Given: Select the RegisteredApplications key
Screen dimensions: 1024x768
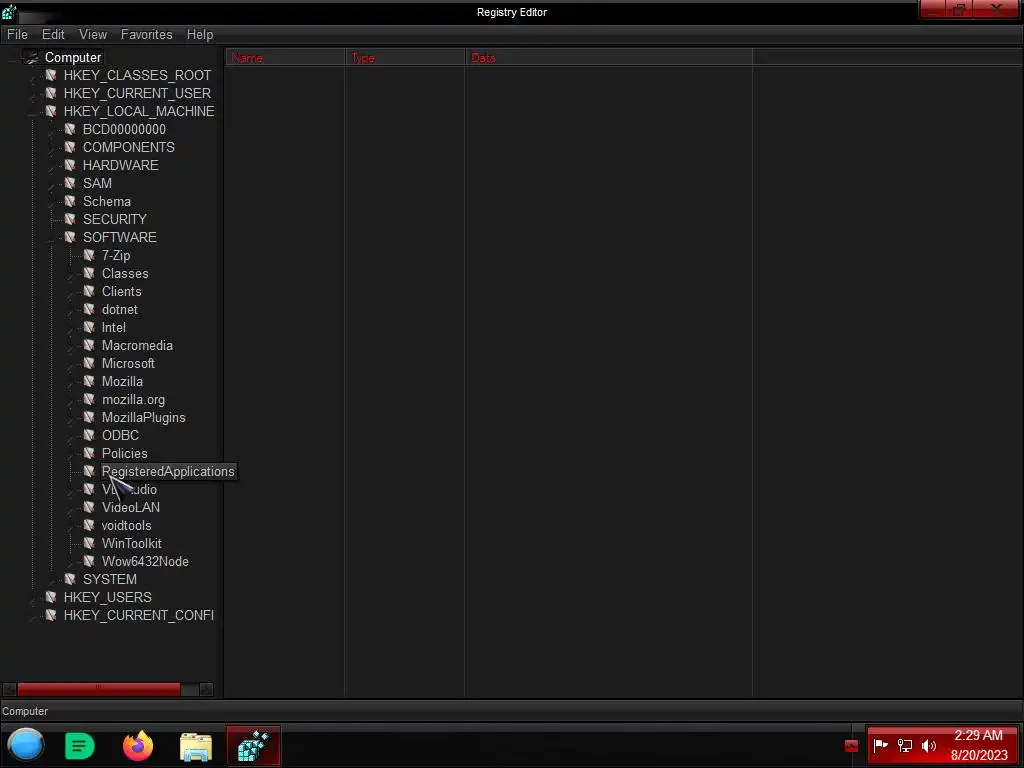Looking at the screenshot, I should click(x=168, y=472).
